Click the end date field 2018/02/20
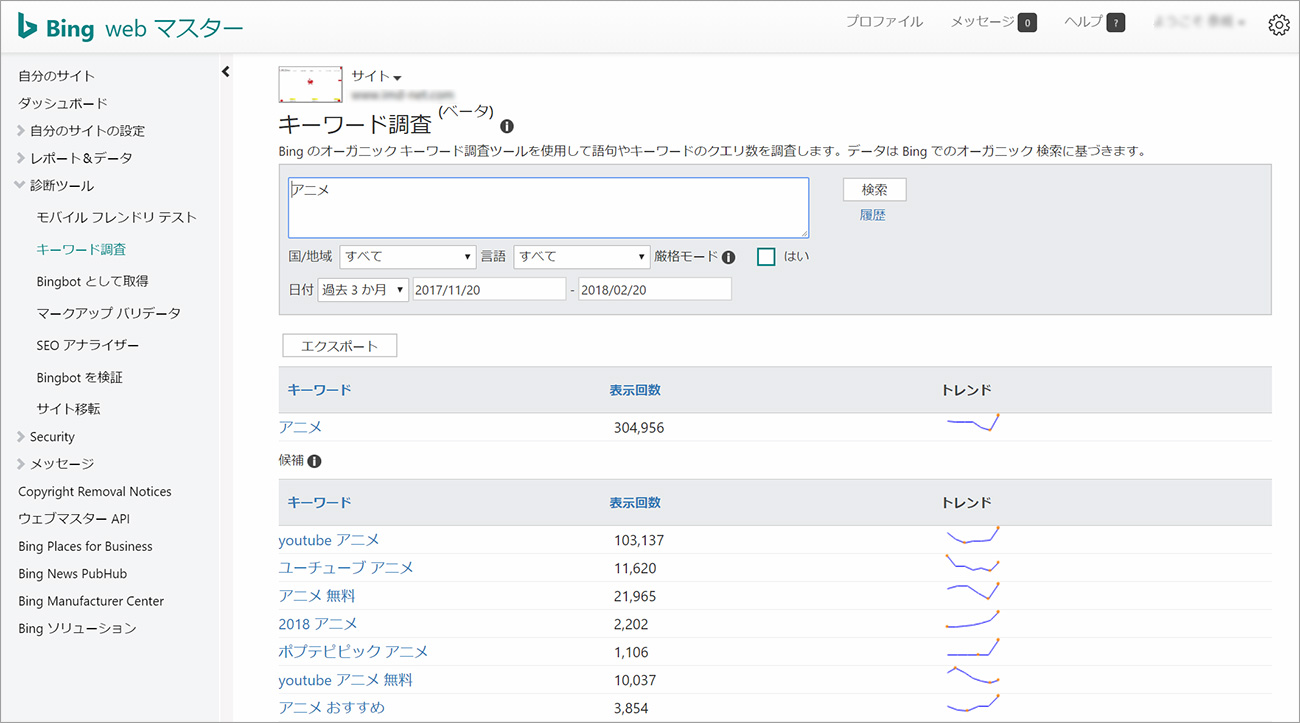The image size is (1300, 723). pyautogui.click(x=655, y=289)
